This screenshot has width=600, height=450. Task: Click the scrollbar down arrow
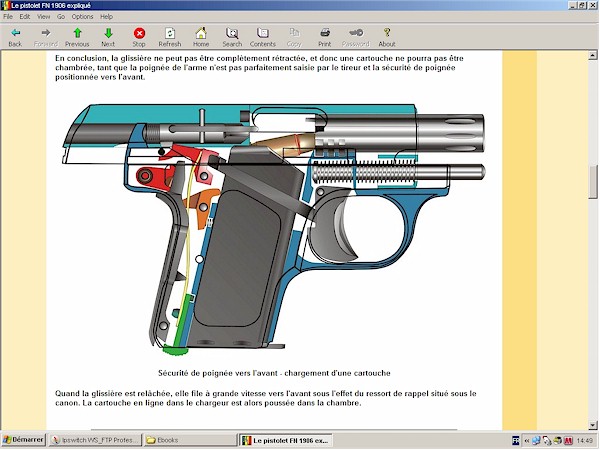pos(593,425)
